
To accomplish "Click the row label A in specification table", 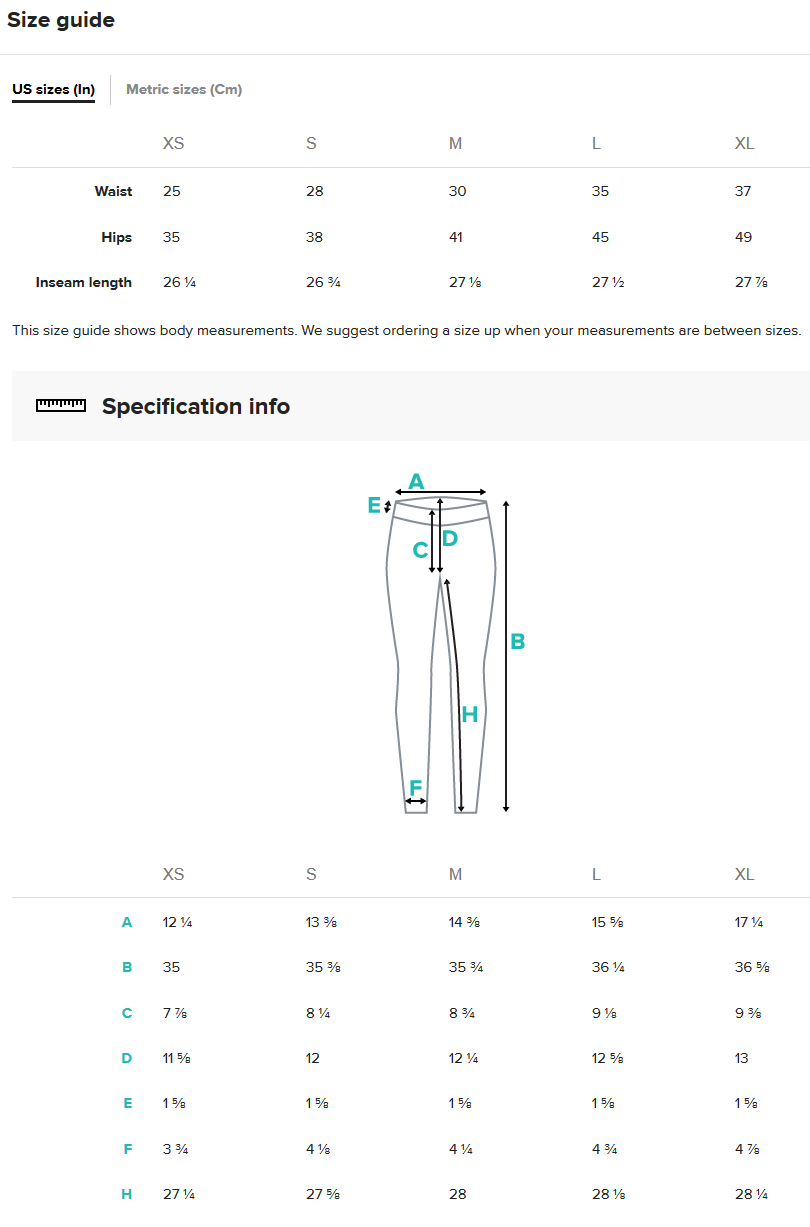I will coord(127,922).
